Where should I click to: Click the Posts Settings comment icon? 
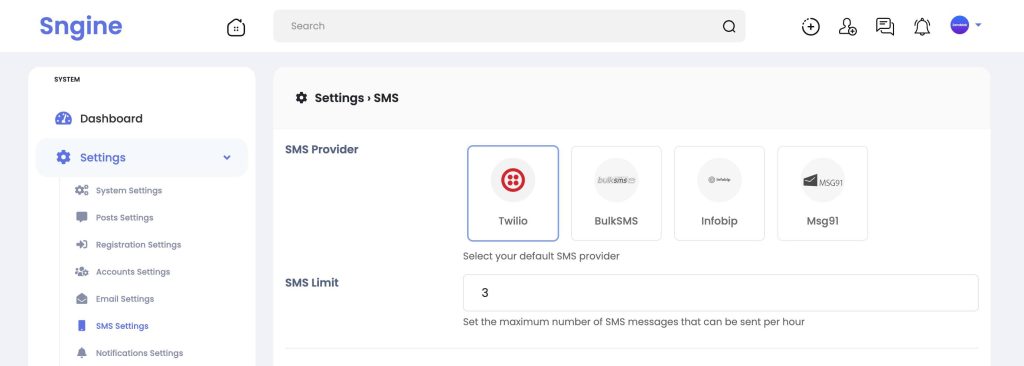point(82,218)
